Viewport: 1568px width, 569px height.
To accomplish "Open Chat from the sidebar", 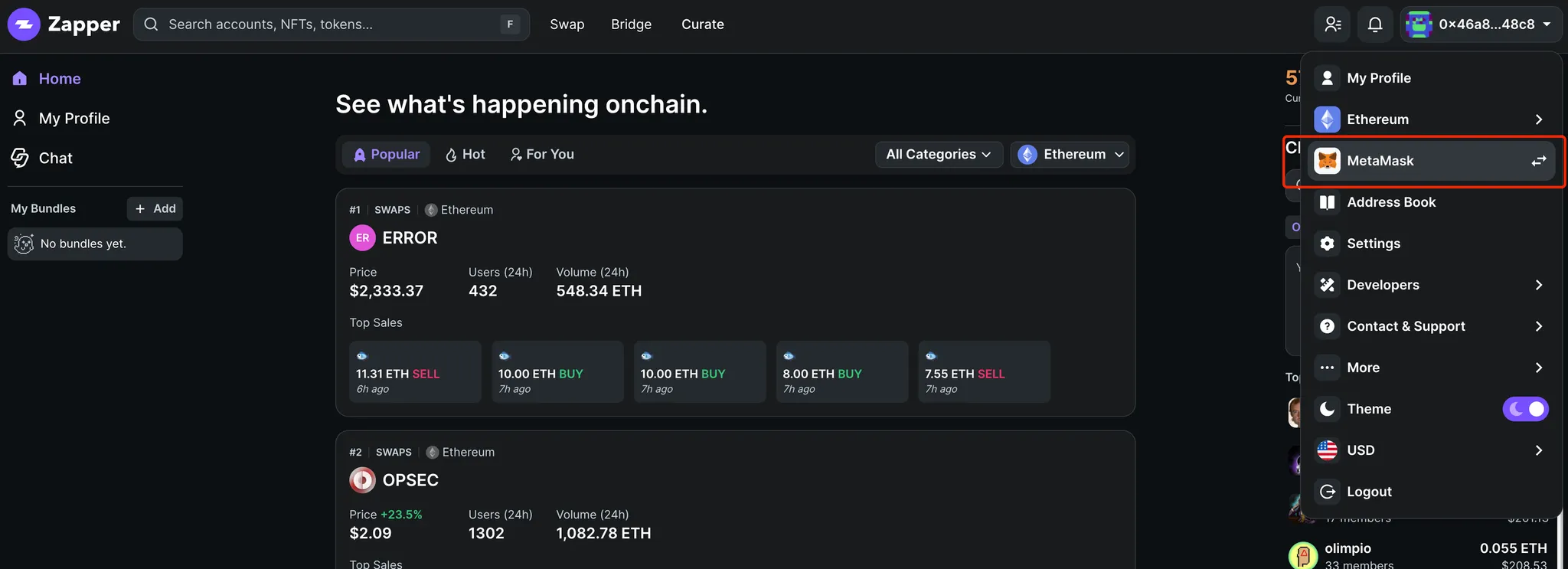I will click(55, 159).
